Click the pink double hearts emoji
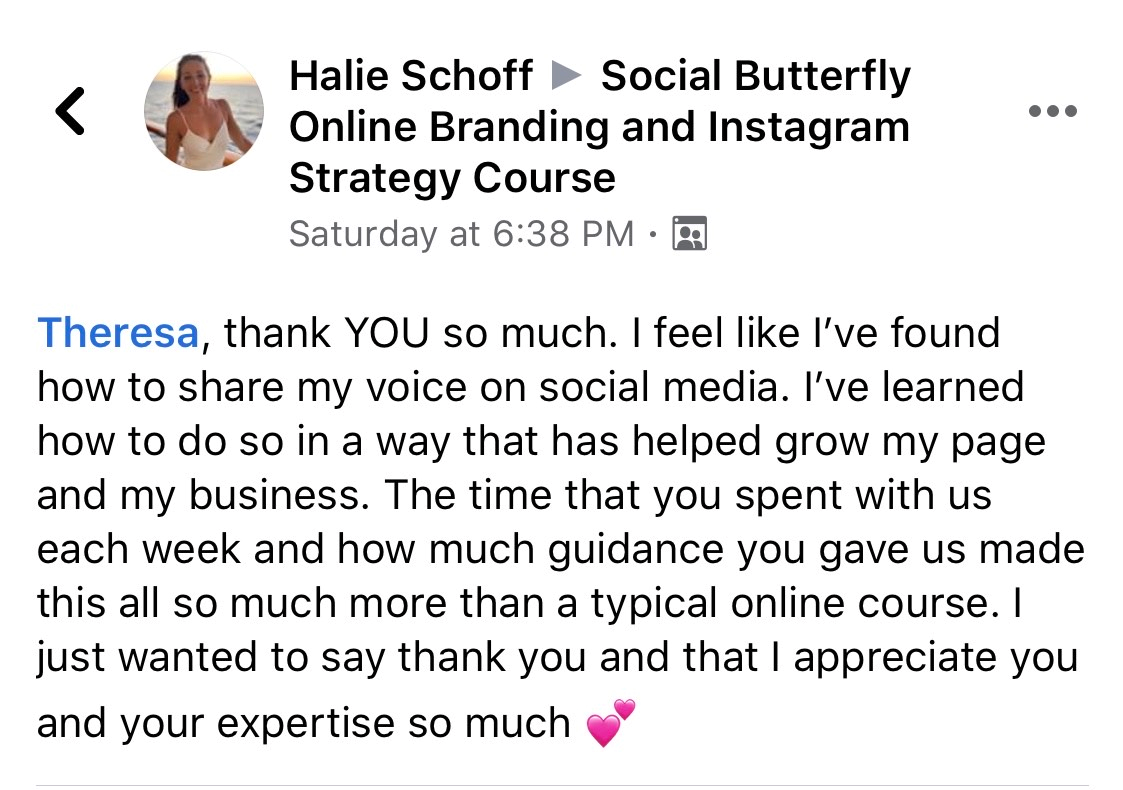The height and width of the screenshot is (790, 1123). [611, 722]
